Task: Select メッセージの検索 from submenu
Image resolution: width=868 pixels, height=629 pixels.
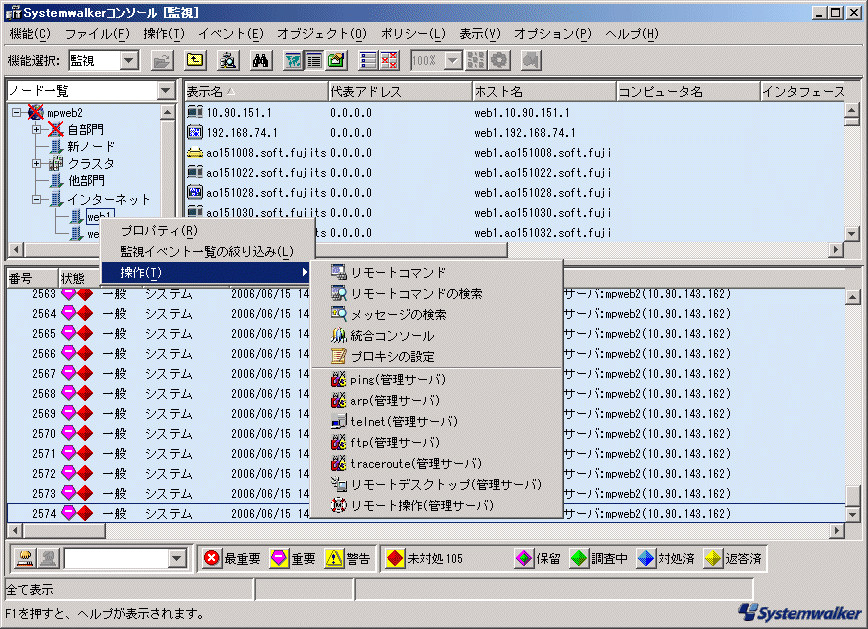Action: click(437, 314)
